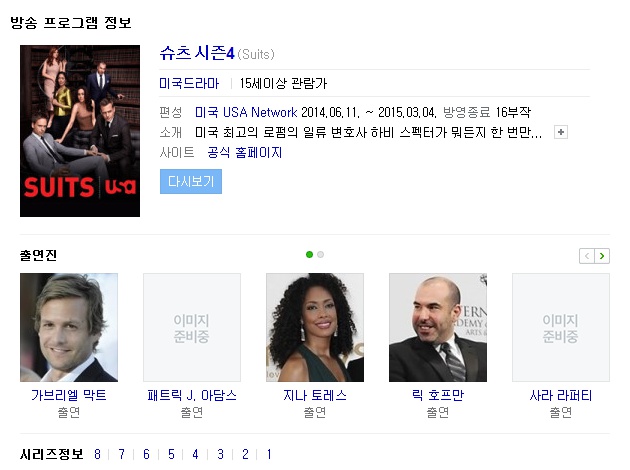Go to previous cast page arrow
The image size is (630, 470).
pos(587,256)
